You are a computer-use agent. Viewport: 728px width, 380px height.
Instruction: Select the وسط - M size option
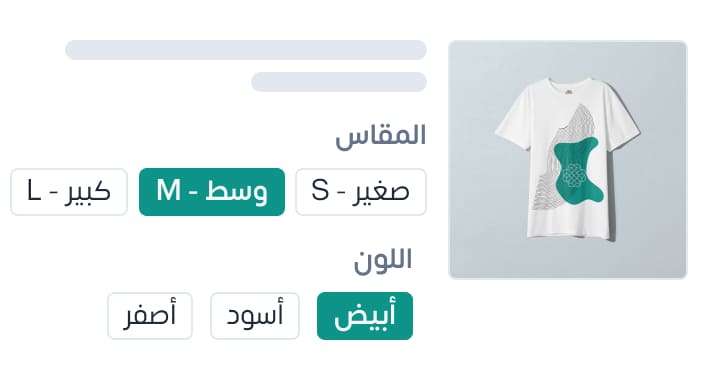coord(212,192)
